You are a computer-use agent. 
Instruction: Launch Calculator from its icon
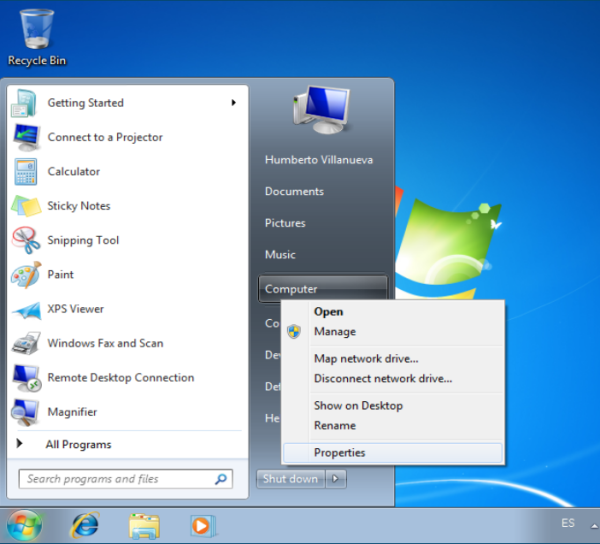click(x=25, y=171)
